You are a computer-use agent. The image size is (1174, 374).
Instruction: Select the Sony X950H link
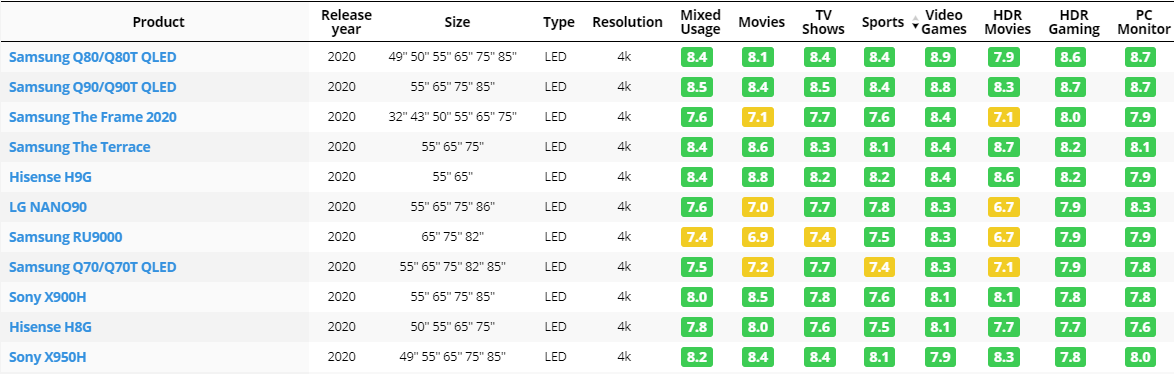(x=47, y=357)
